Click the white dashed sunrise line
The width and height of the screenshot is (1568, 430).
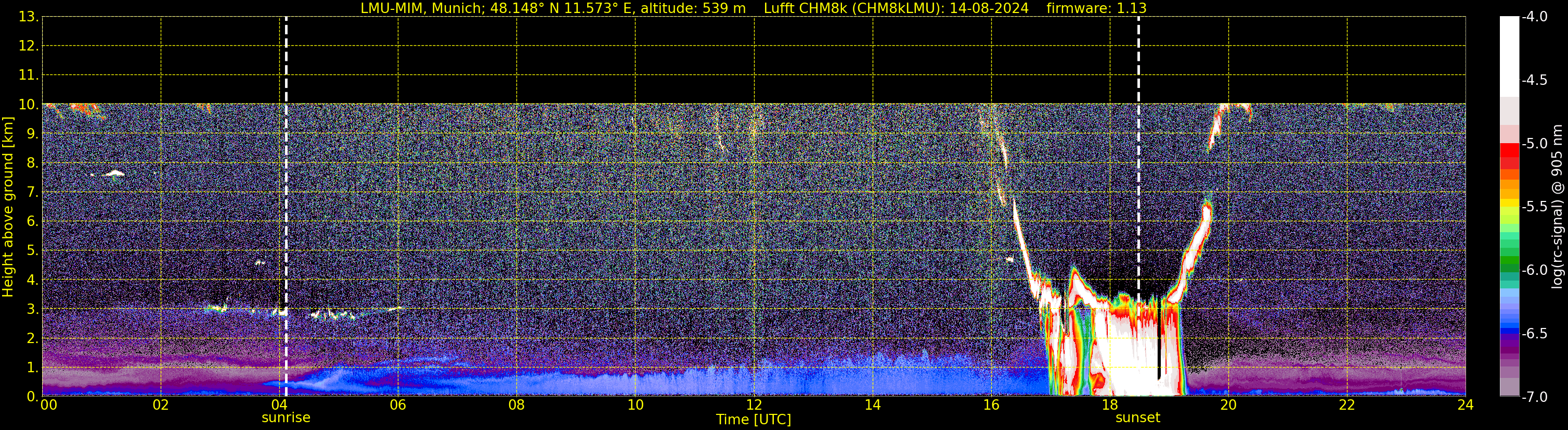coord(286,207)
